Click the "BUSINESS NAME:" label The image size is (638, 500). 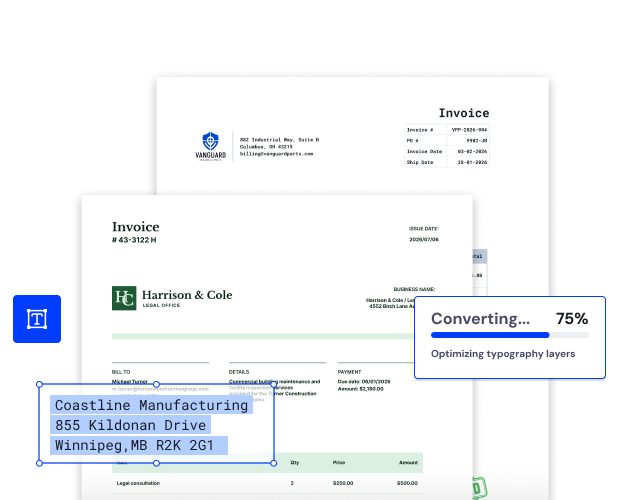414,289
